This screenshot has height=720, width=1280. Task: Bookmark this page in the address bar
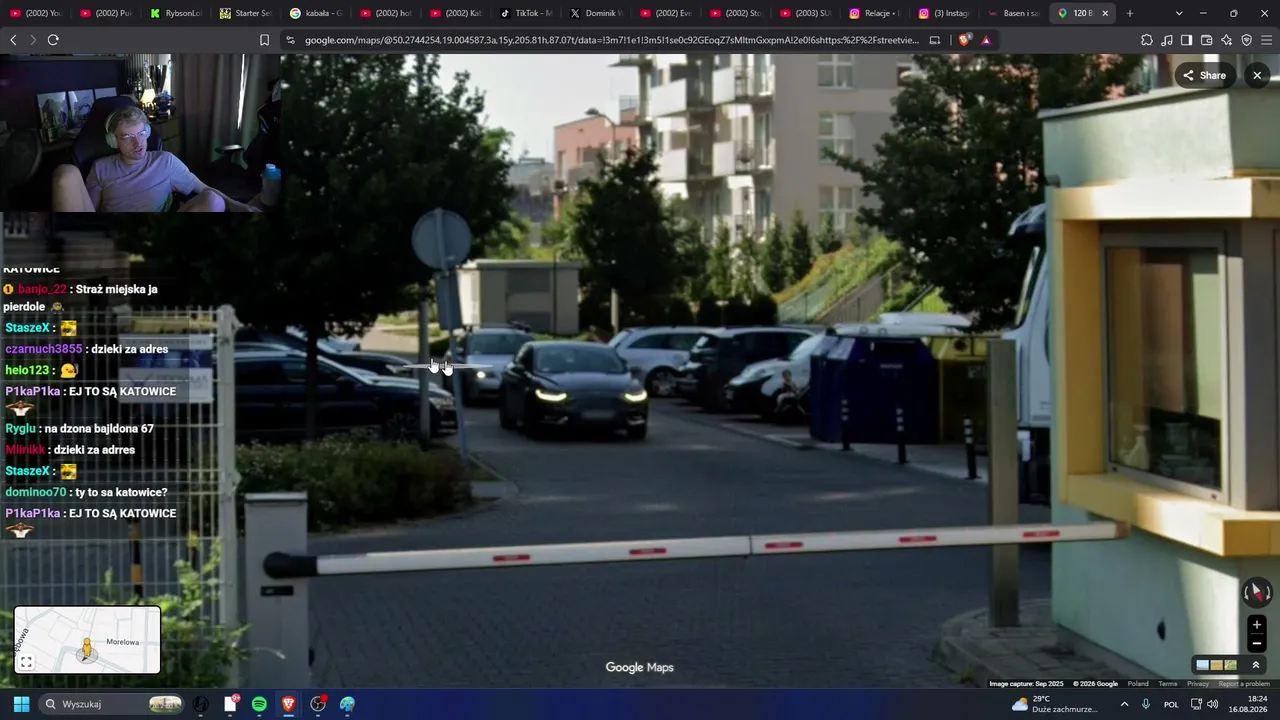click(264, 40)
